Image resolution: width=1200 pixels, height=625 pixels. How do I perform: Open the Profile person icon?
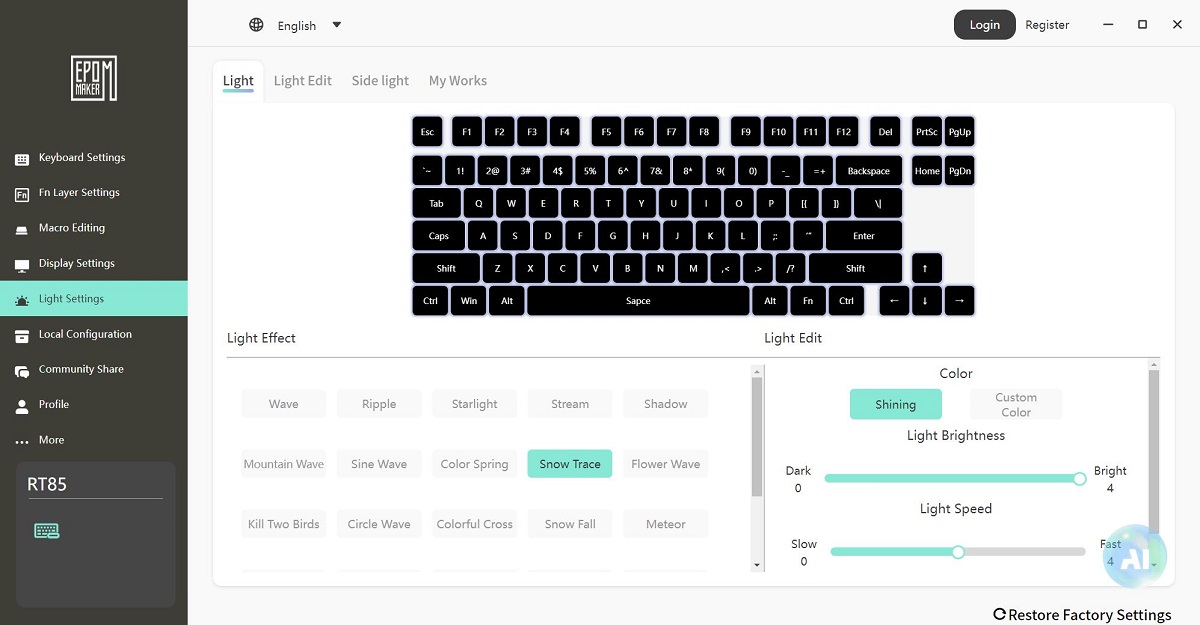(22, 406)
